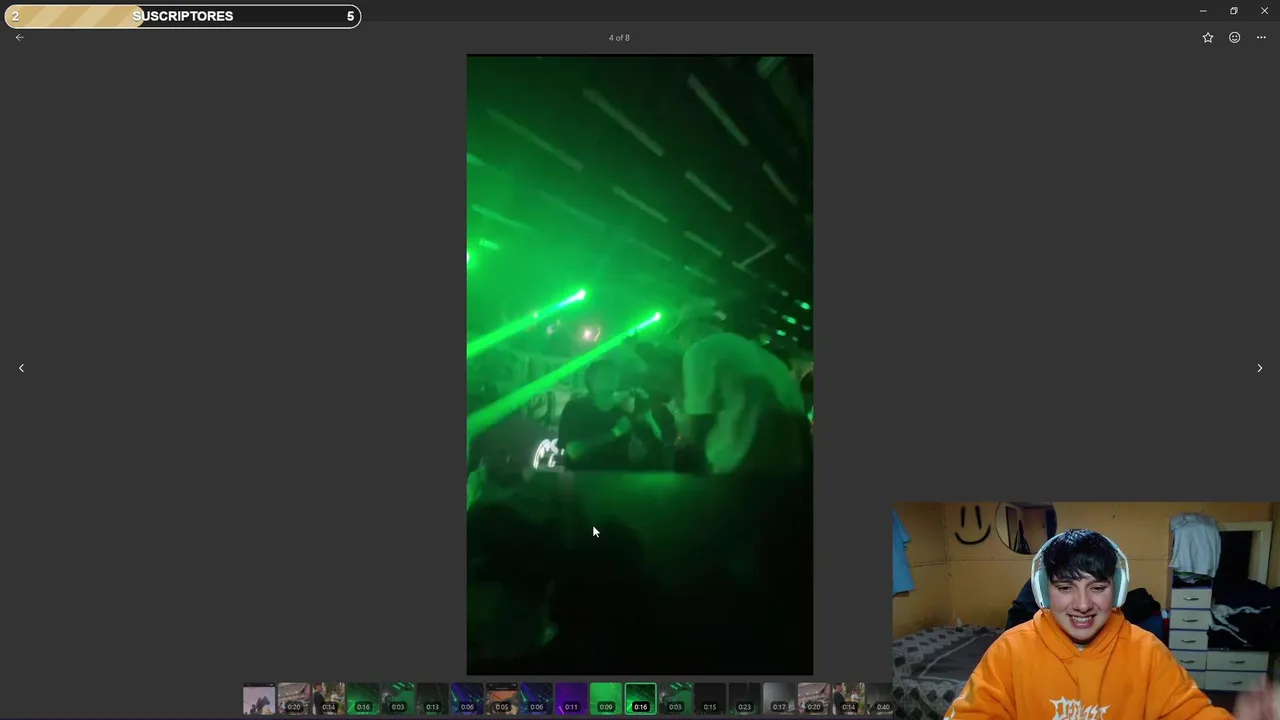This screenshot has height=720, width=1280.
Task: Advance to the next media item
Action: pos(1259,368)
